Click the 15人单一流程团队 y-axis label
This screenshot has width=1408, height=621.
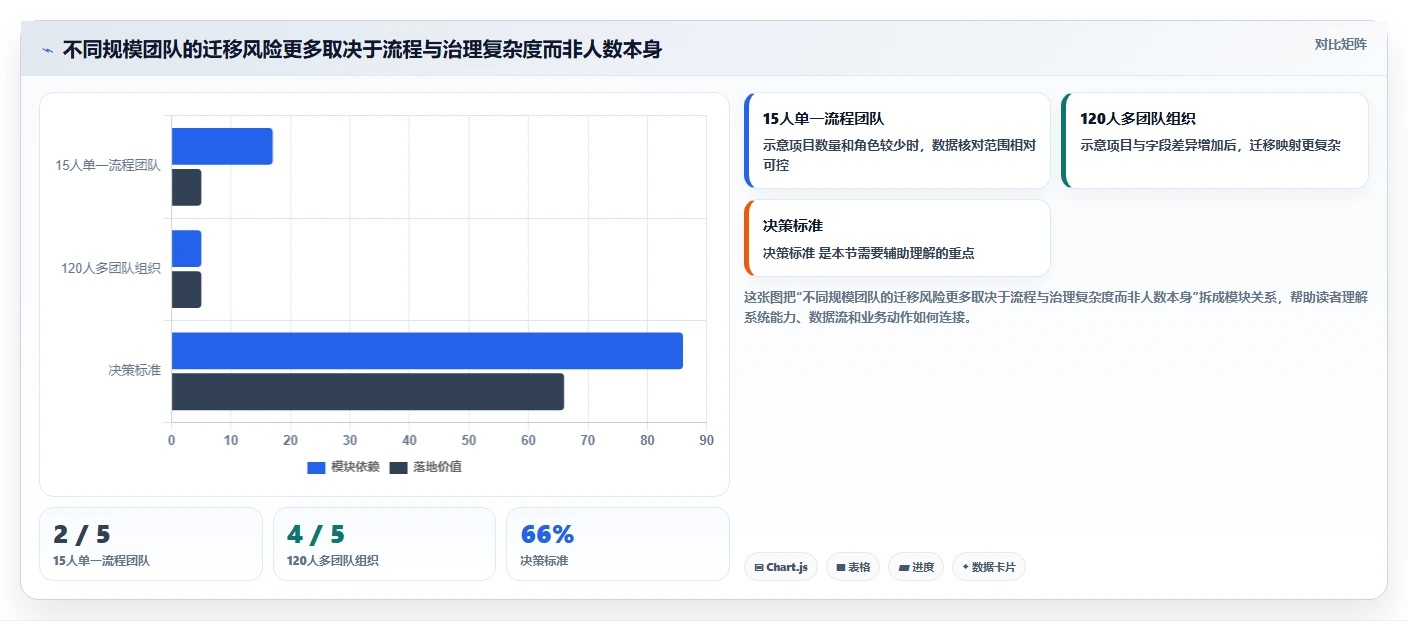108,166
